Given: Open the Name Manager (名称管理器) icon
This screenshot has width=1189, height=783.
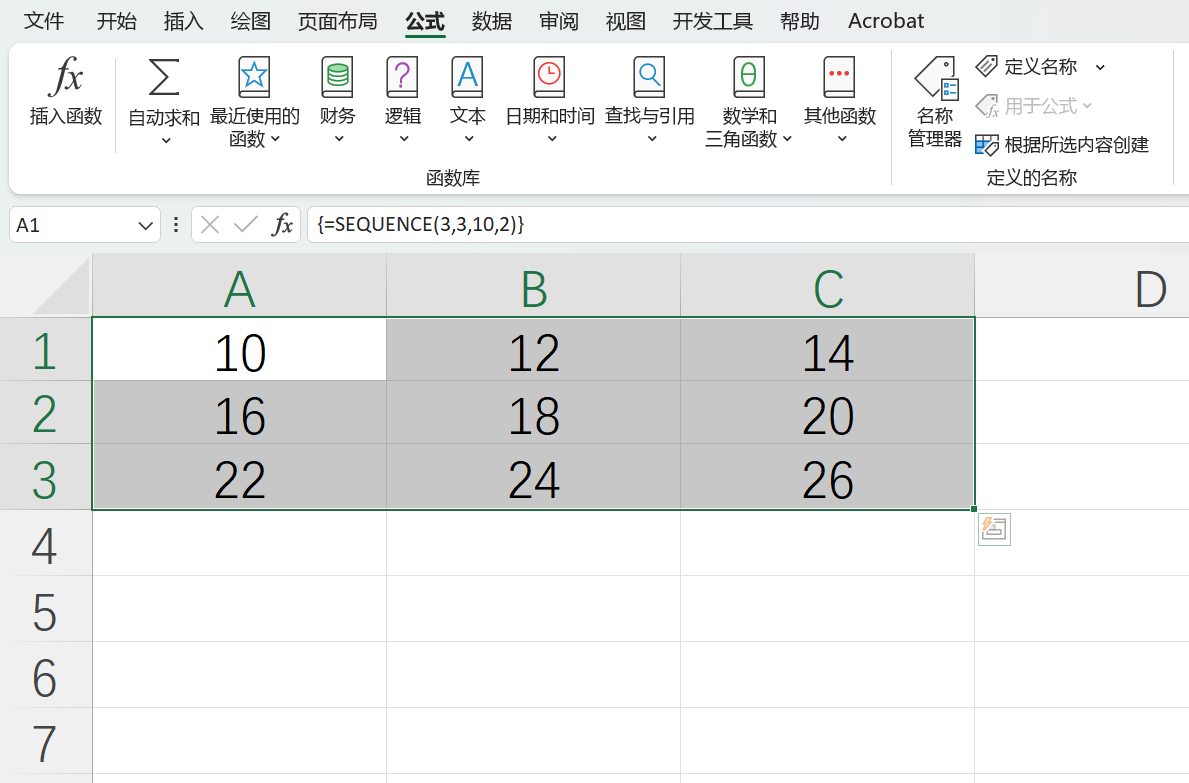Looking at the screenshot, I should tap(936, 78).
